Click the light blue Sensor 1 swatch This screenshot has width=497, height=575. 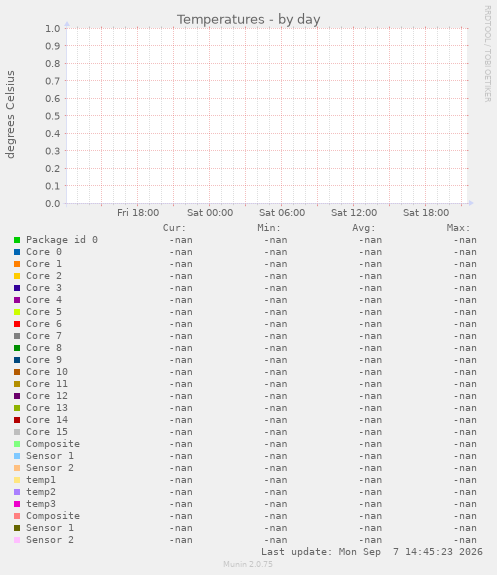point(17,456)
